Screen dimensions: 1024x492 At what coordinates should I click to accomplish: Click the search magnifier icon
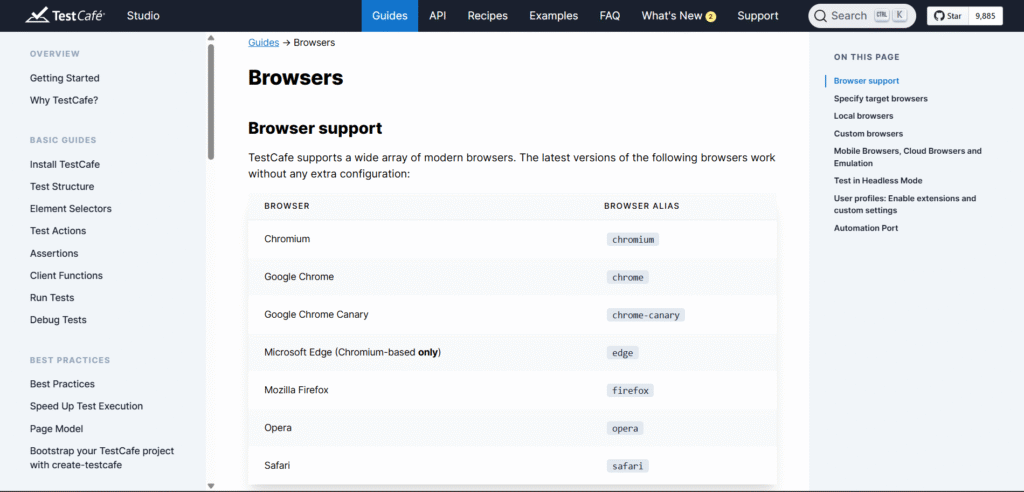[x=820, y=16]
